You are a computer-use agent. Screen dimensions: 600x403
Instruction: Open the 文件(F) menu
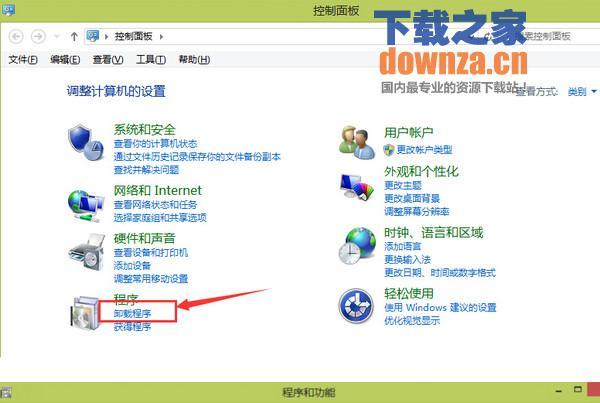(x=23, y=60)
